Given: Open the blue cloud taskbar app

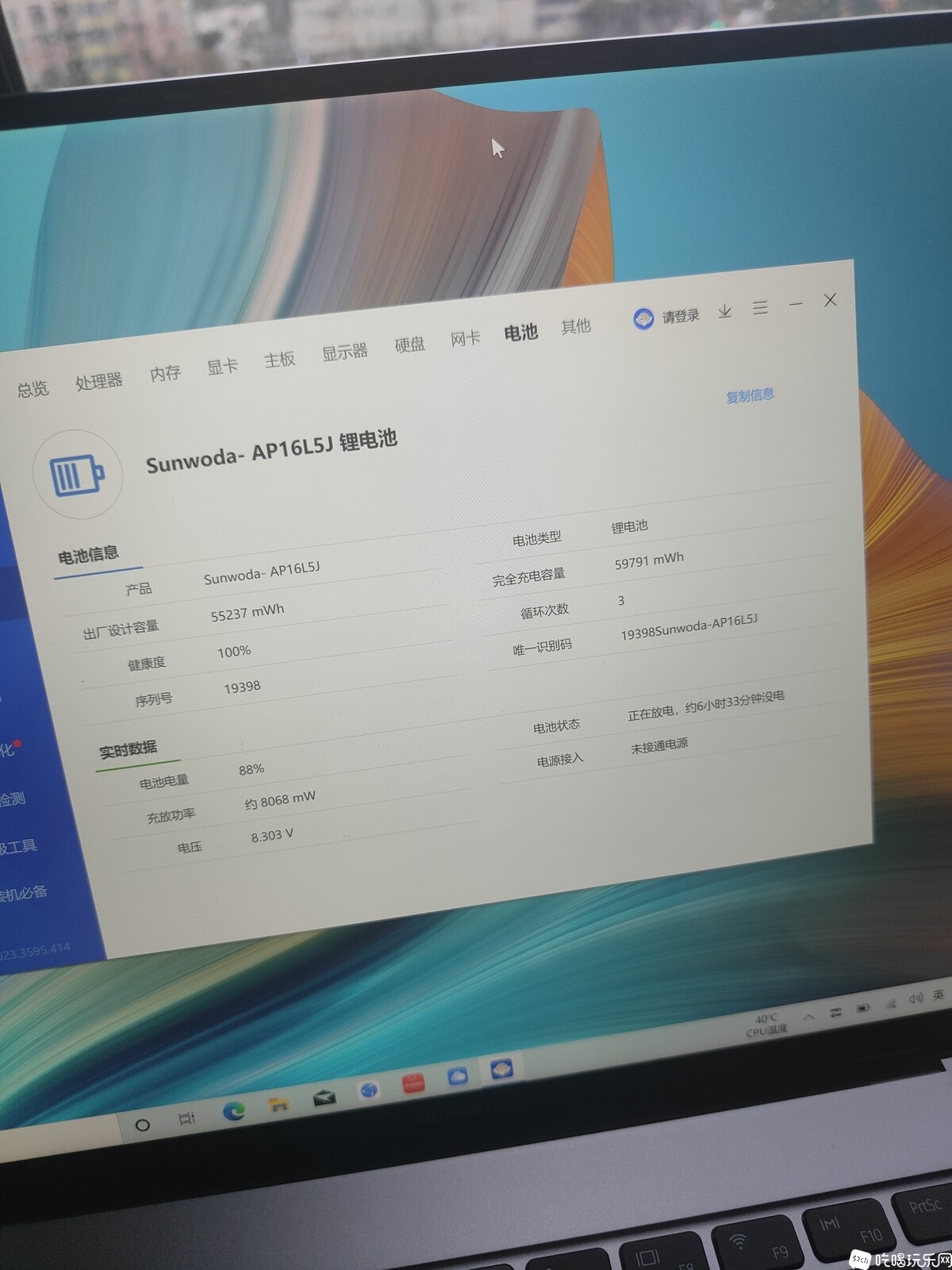Looking at the screenshot, I should coord(458,1076).
